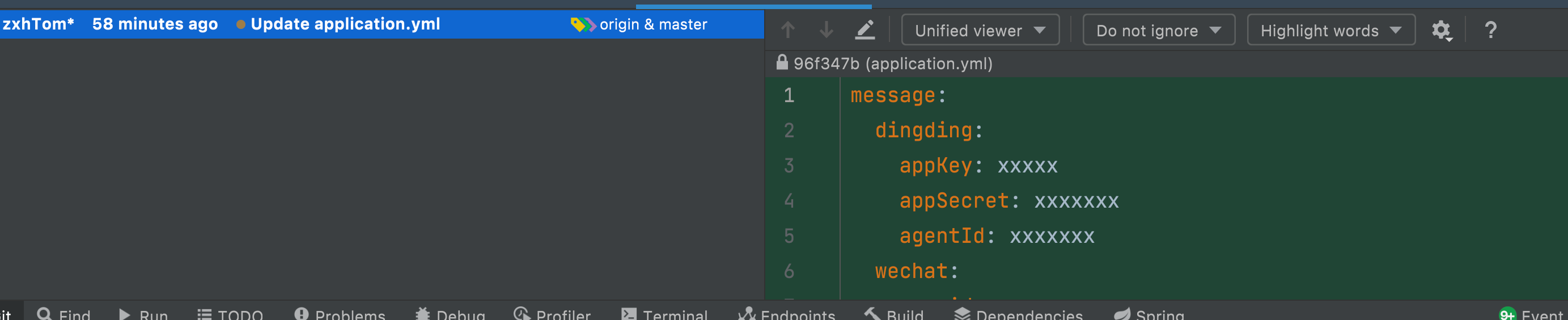Click line number 4 in gutter
The width and height of the screenshot is (1568, 320).
(789, 200)
